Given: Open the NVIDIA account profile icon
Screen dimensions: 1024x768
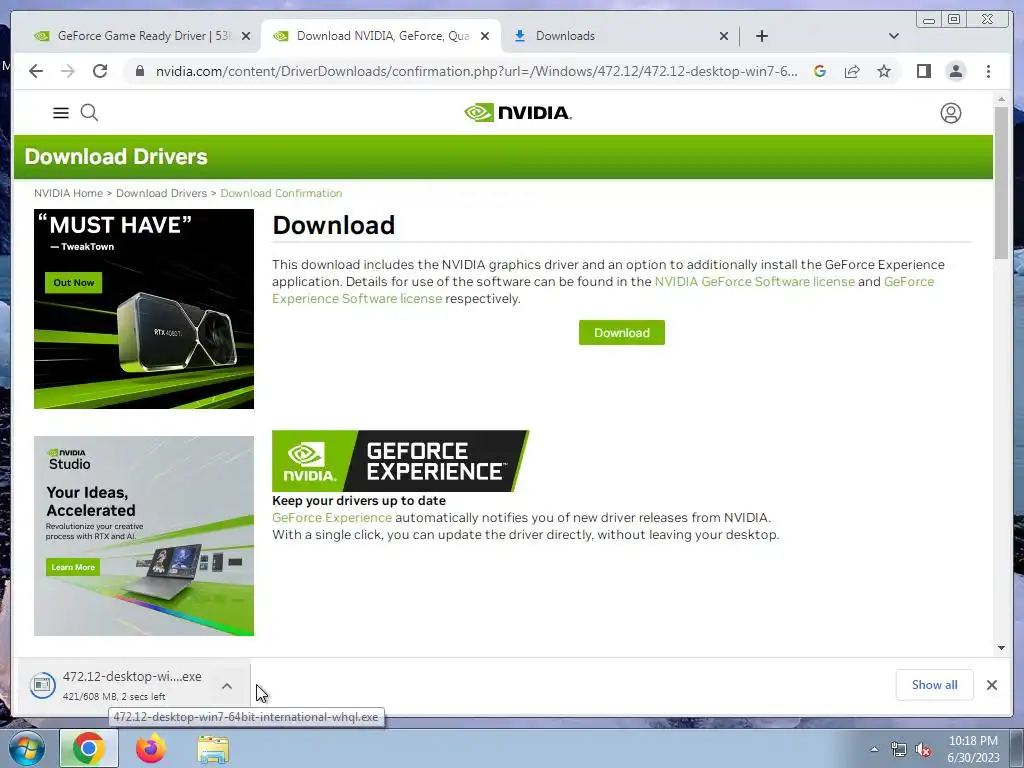Looking at the screenshot, I should pos(950,113).
